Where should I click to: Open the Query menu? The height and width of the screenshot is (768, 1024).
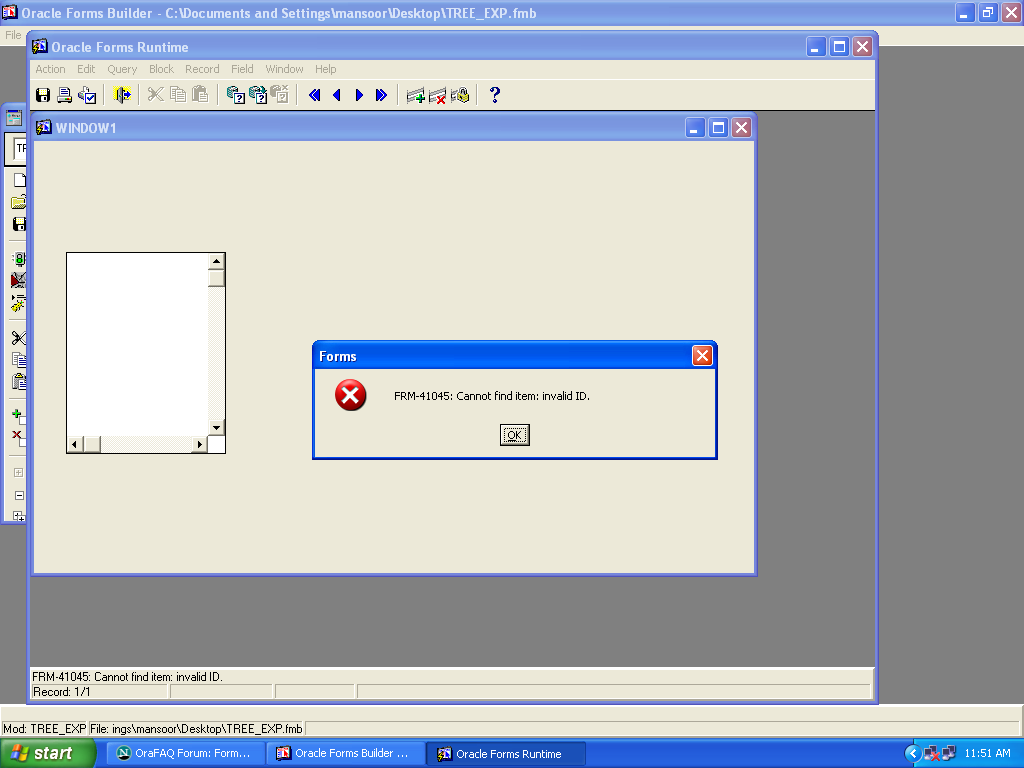[x=122, y=69]
